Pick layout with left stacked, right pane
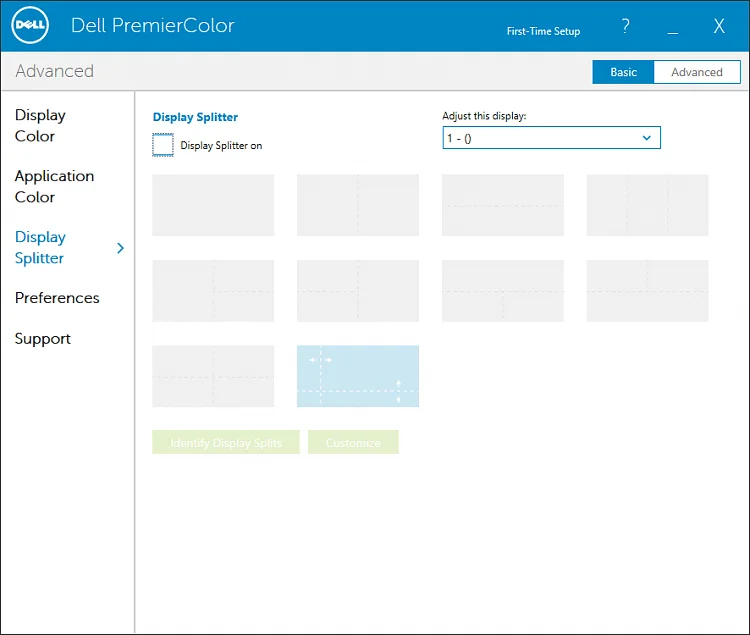750x635 pixels. click(358, 291)
